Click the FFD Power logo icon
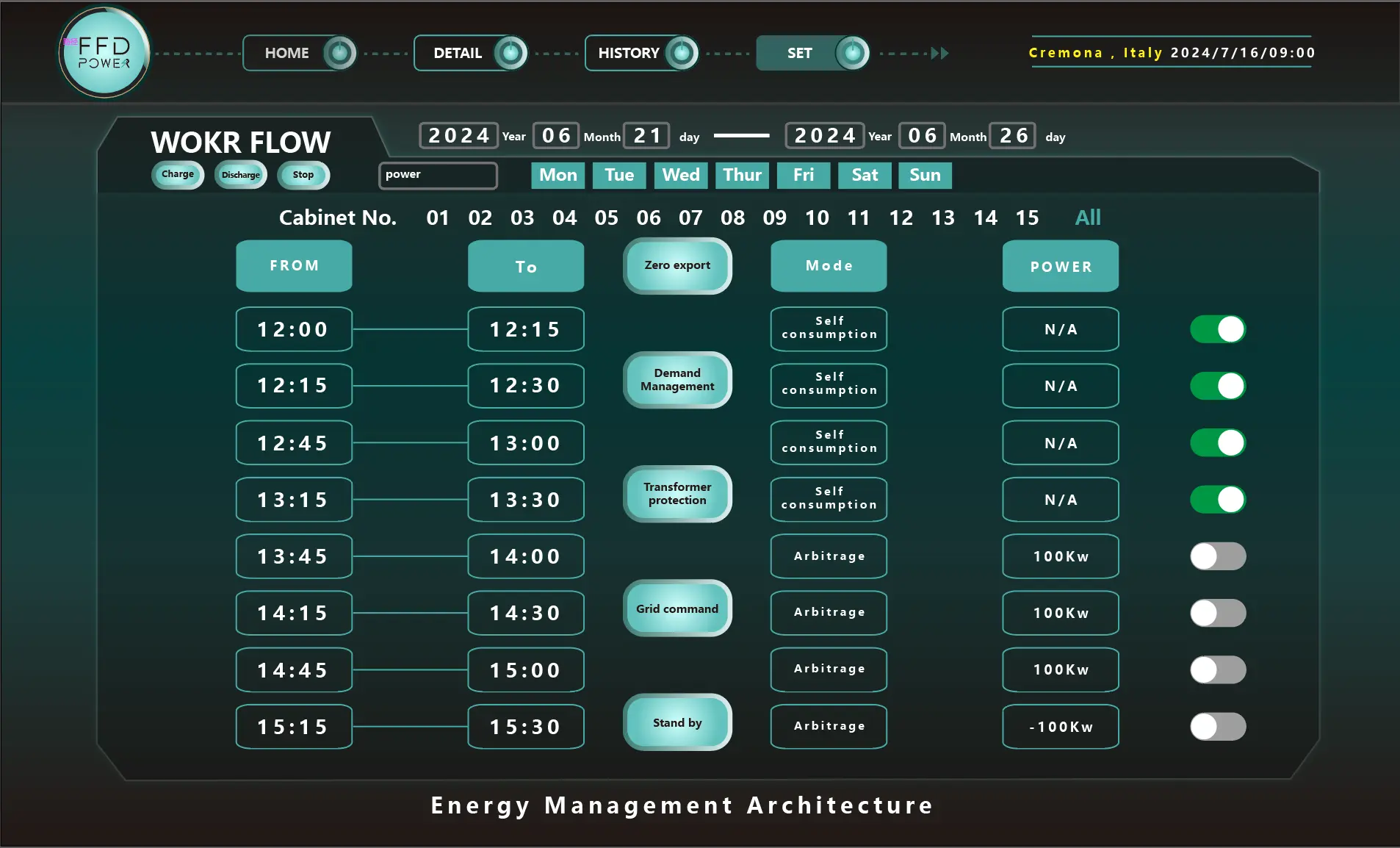The image size is (1400, 848). (104, 53)
